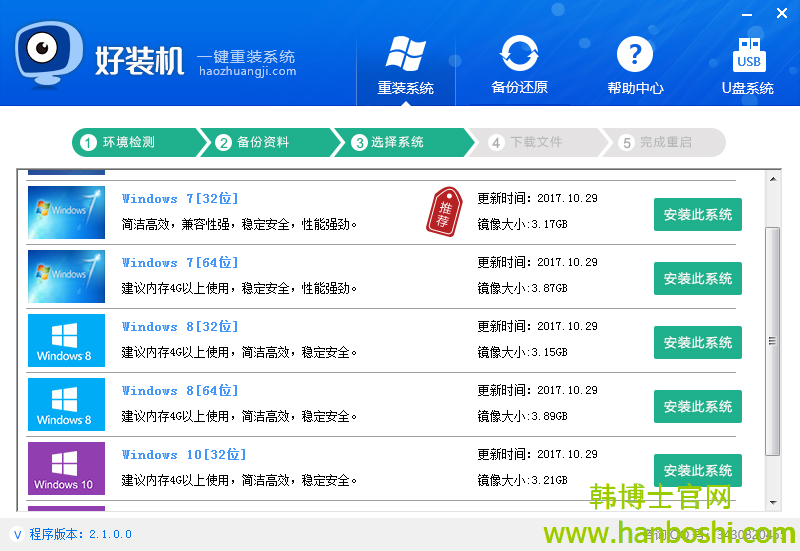Click the haozhuangji.com website text

coord(247,71)
